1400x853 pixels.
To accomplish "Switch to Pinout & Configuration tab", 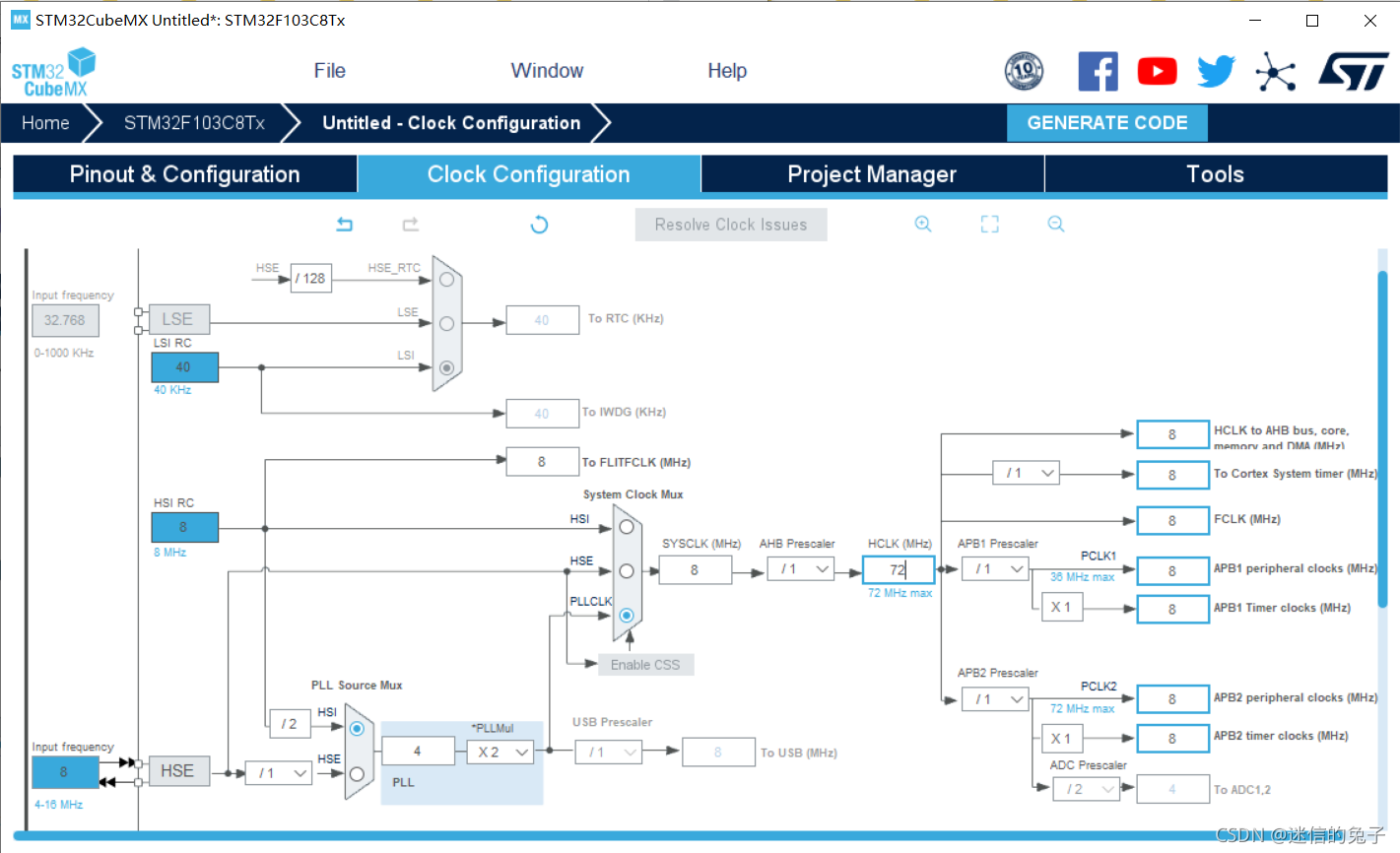I will [x=185, y=174].
